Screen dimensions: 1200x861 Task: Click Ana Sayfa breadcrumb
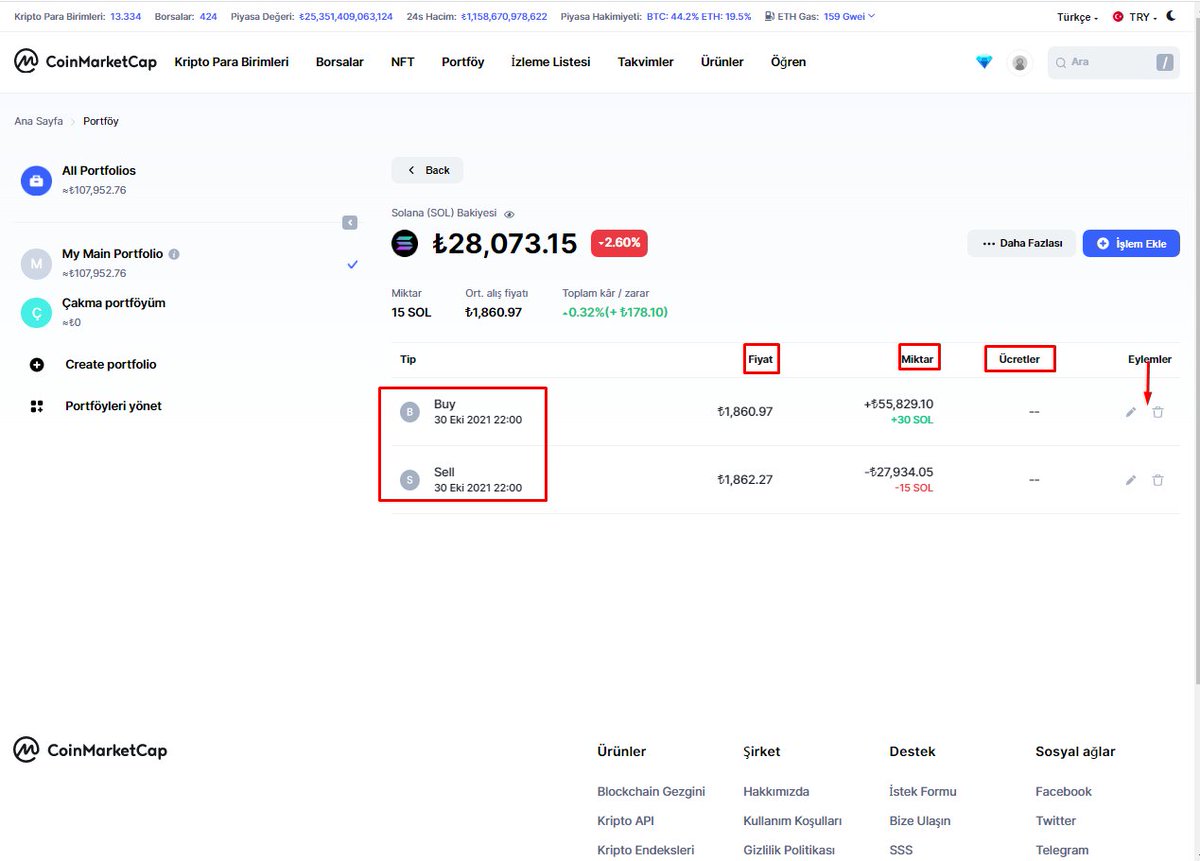(38, 121)
